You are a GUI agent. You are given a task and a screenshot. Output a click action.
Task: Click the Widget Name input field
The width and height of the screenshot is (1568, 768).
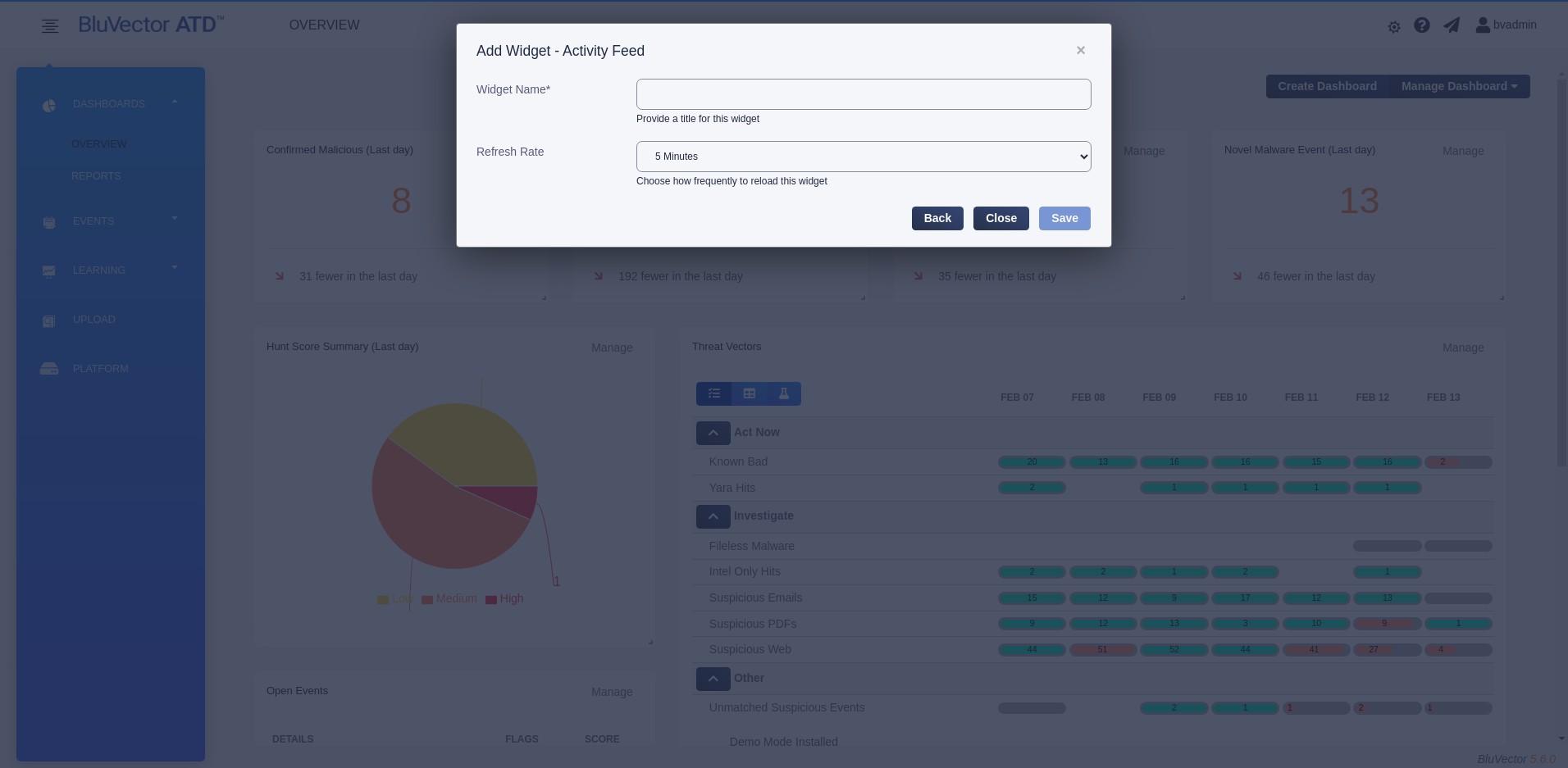864,94
